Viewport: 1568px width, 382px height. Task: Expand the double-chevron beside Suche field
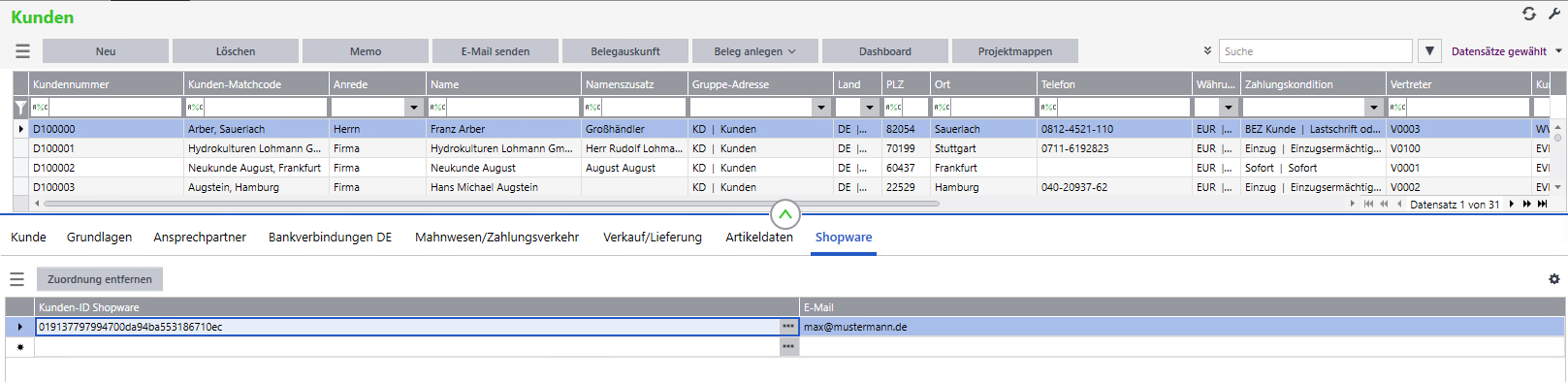[1207, 51]
